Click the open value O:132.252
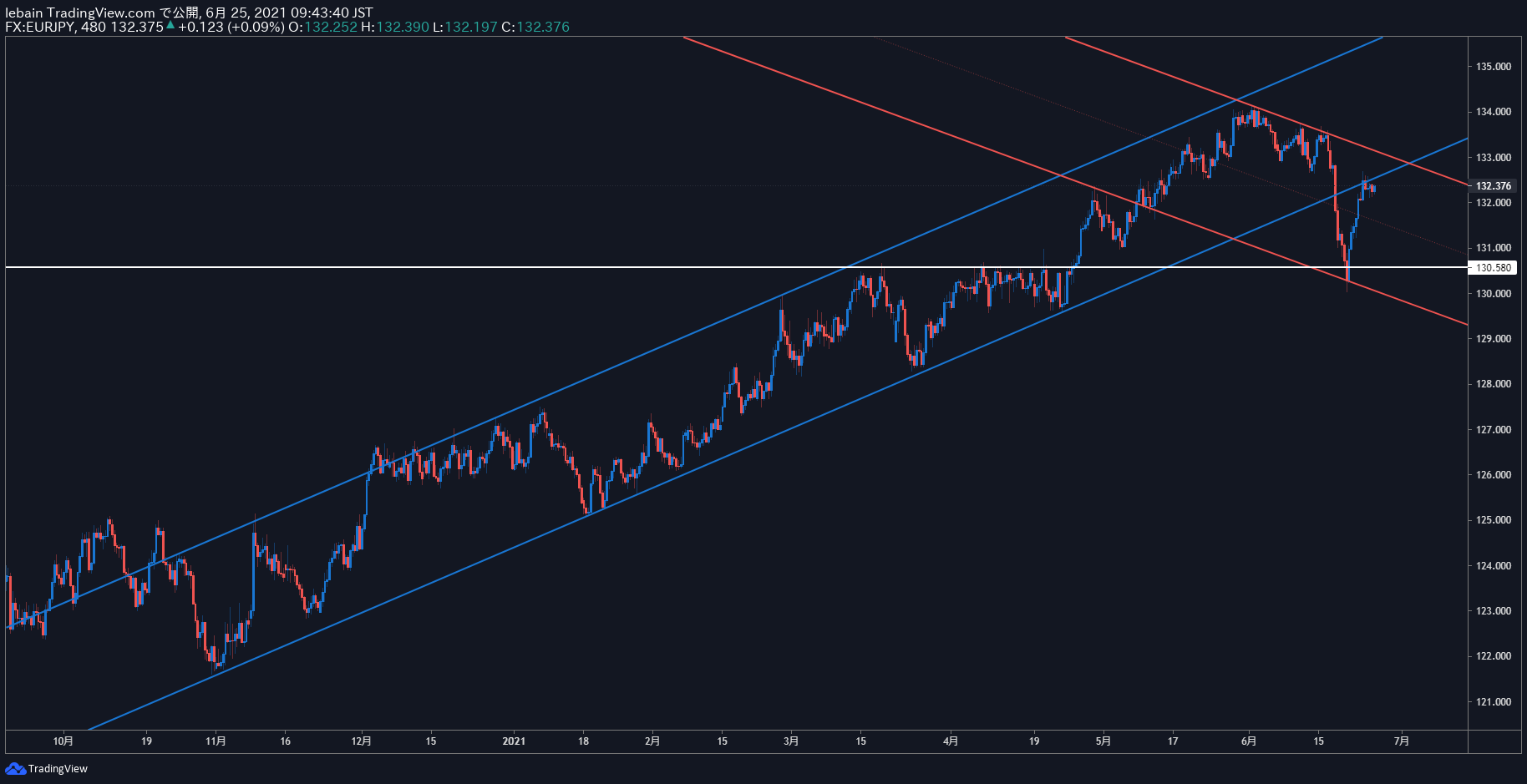 (322, 27)
